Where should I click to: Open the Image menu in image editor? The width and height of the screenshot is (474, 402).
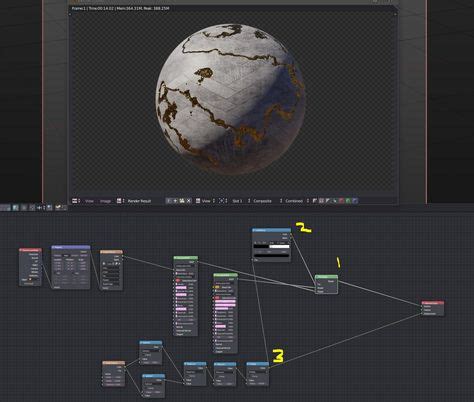(x=105, y=201)
